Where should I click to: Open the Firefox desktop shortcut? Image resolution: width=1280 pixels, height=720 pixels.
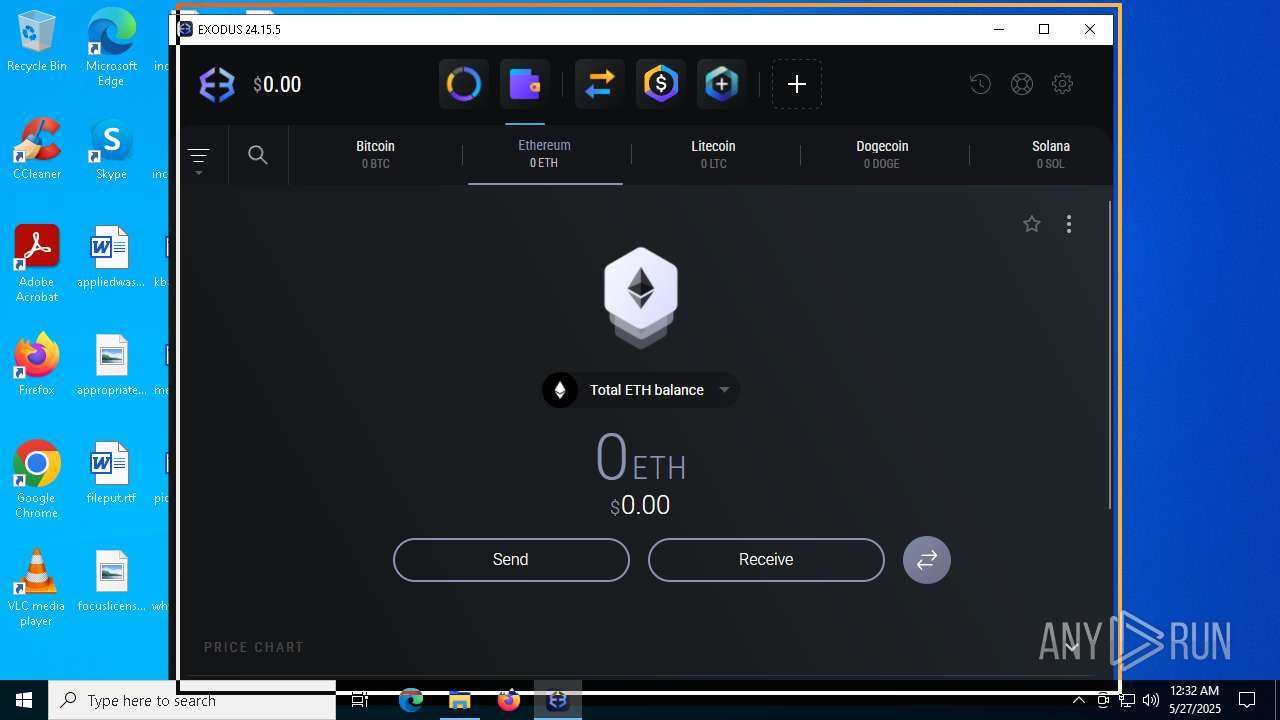pos(37,365)
